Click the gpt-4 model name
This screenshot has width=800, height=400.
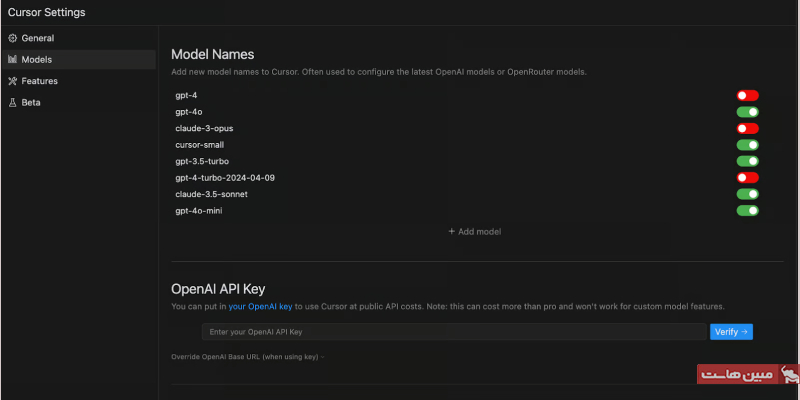[x=186, y=95]
